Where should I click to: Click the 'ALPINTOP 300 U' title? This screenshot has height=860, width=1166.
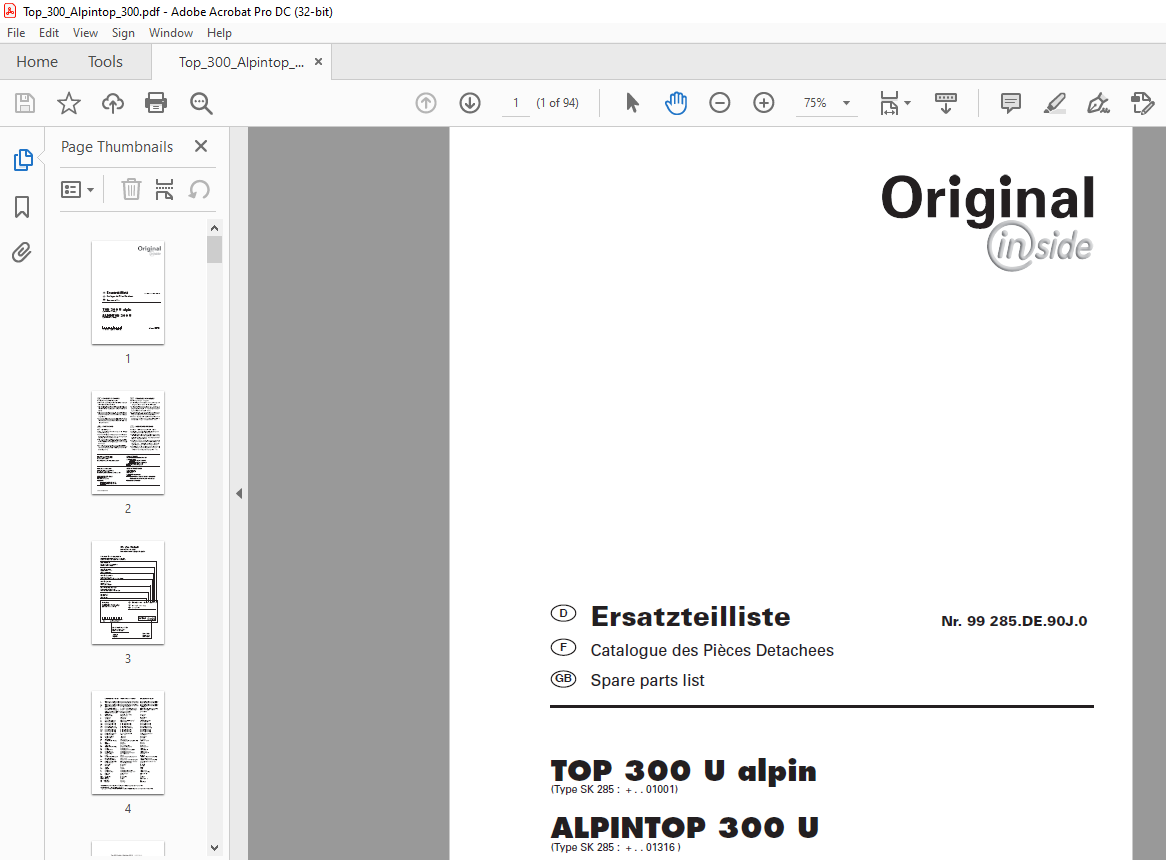click(685, 827)
